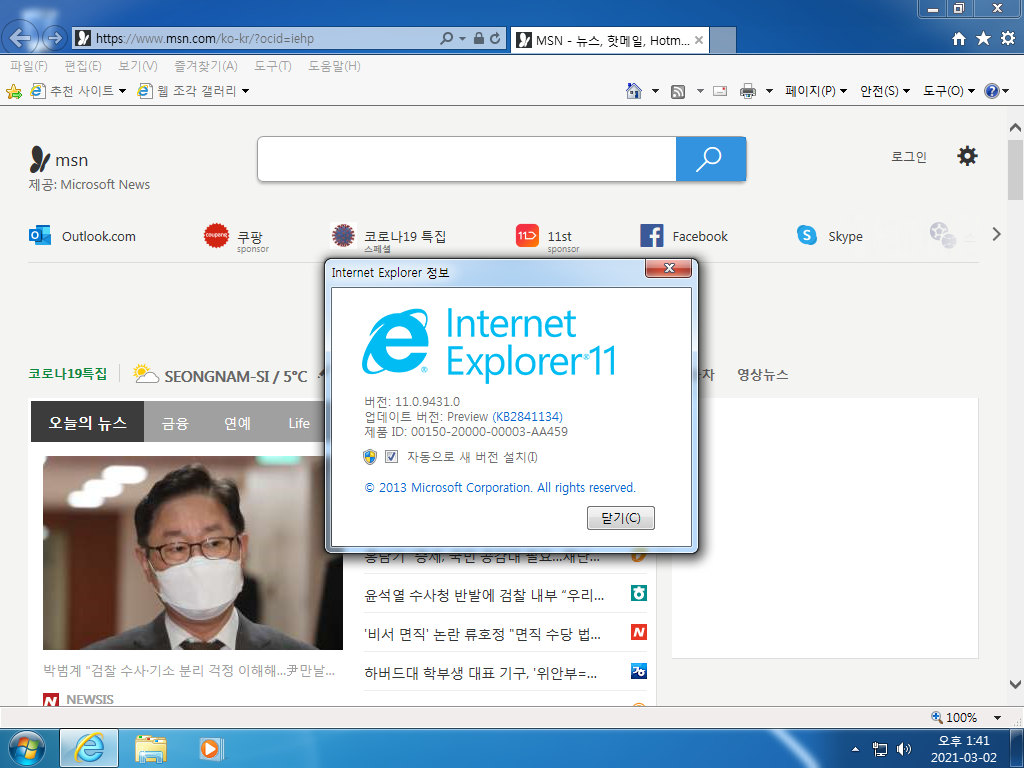Open the 도구(O) dropdown menu

click(949, 91)
